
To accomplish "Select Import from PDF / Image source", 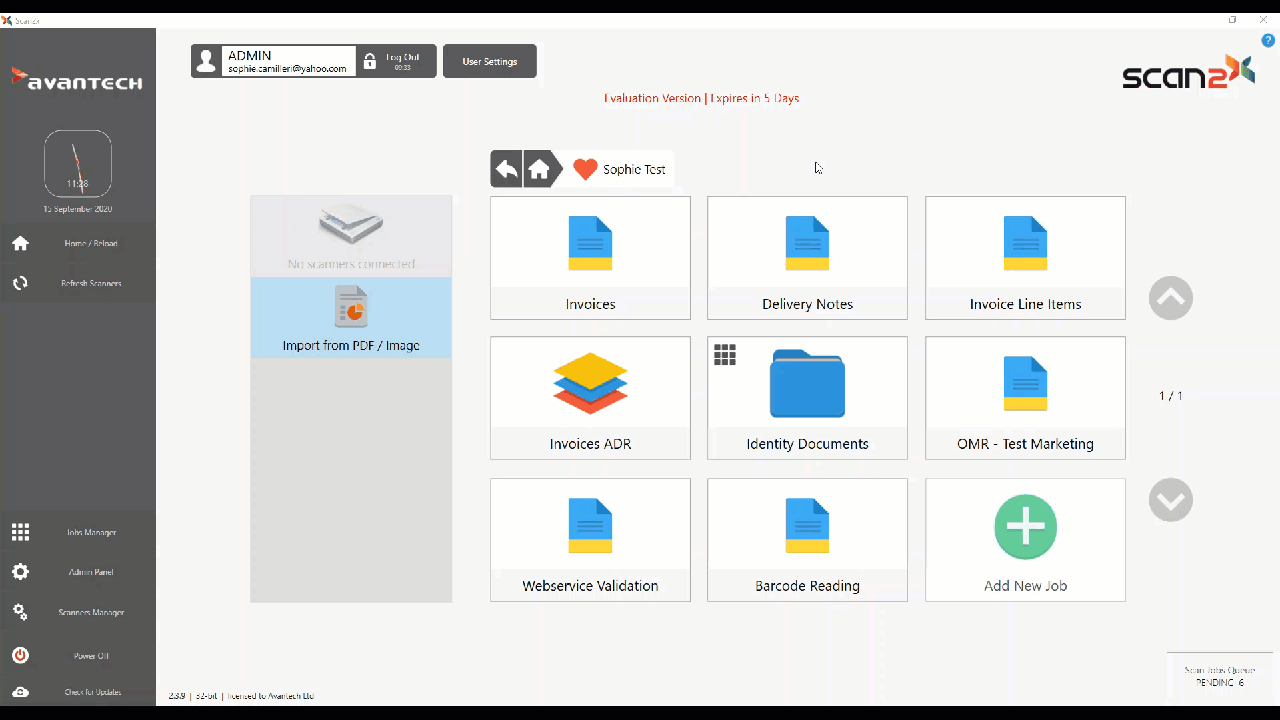I will (x=351, y=318).
